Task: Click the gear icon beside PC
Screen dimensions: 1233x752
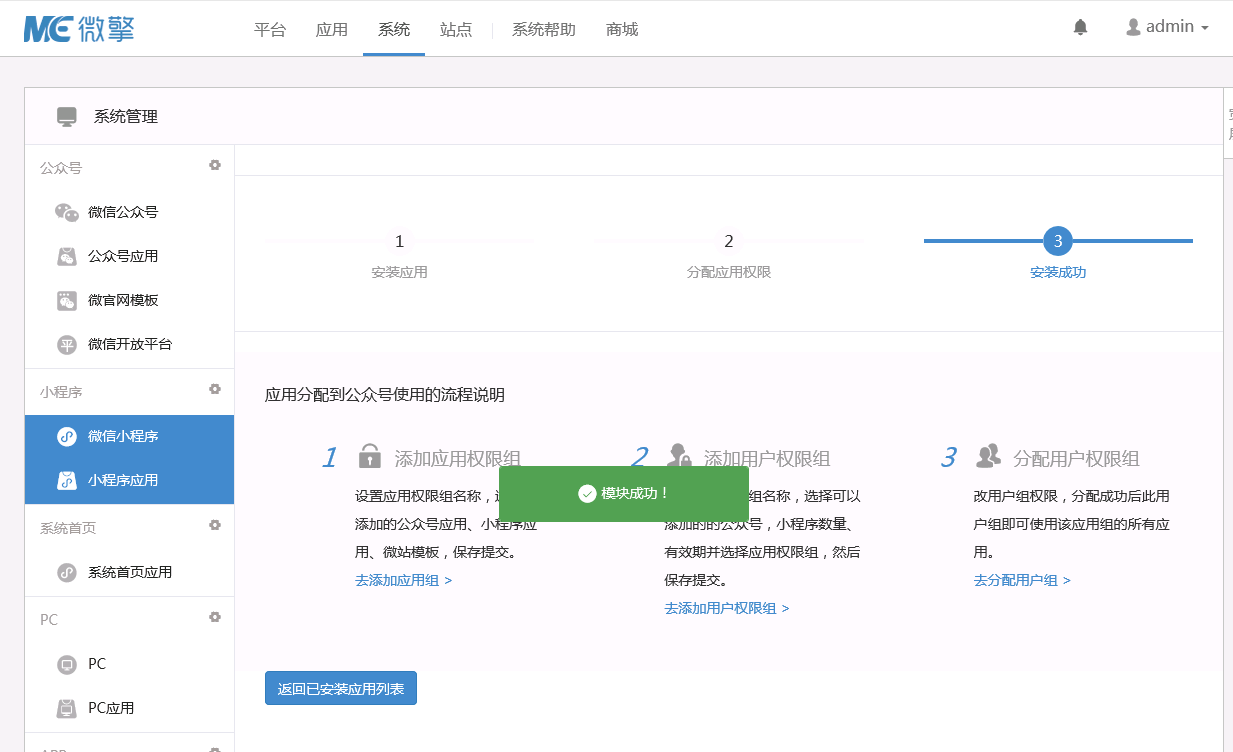Action: point(214,617)
